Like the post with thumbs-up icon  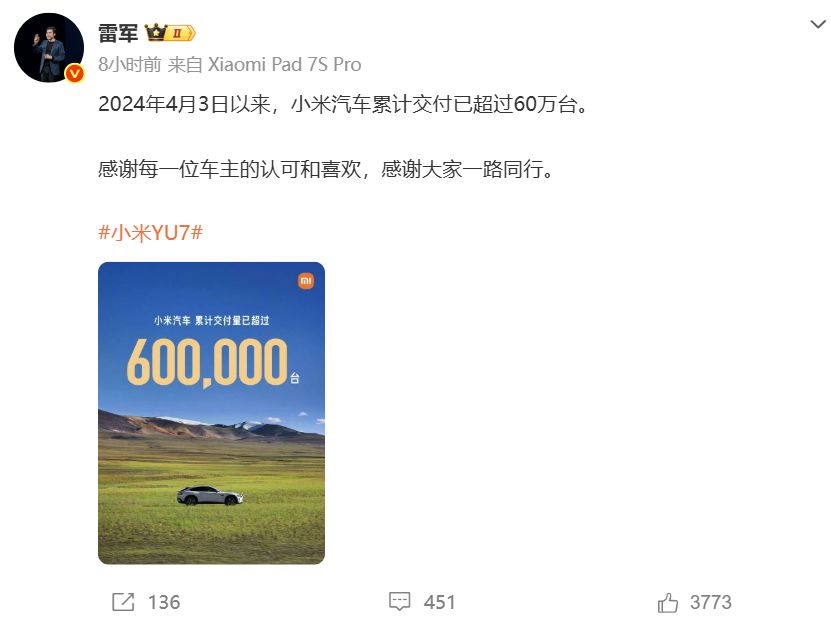click(x=668, y=602)
